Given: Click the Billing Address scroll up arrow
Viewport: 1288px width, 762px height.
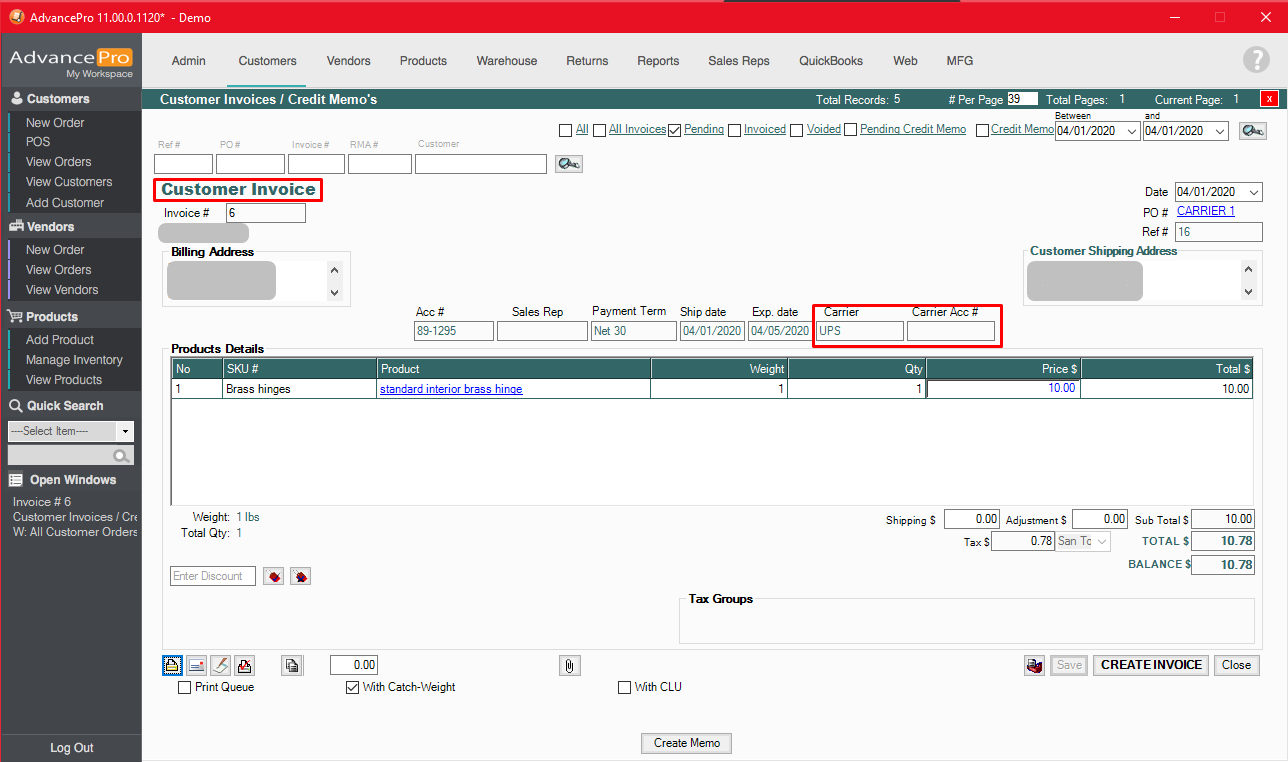Looking at the screenshot, I should [334, 268].
